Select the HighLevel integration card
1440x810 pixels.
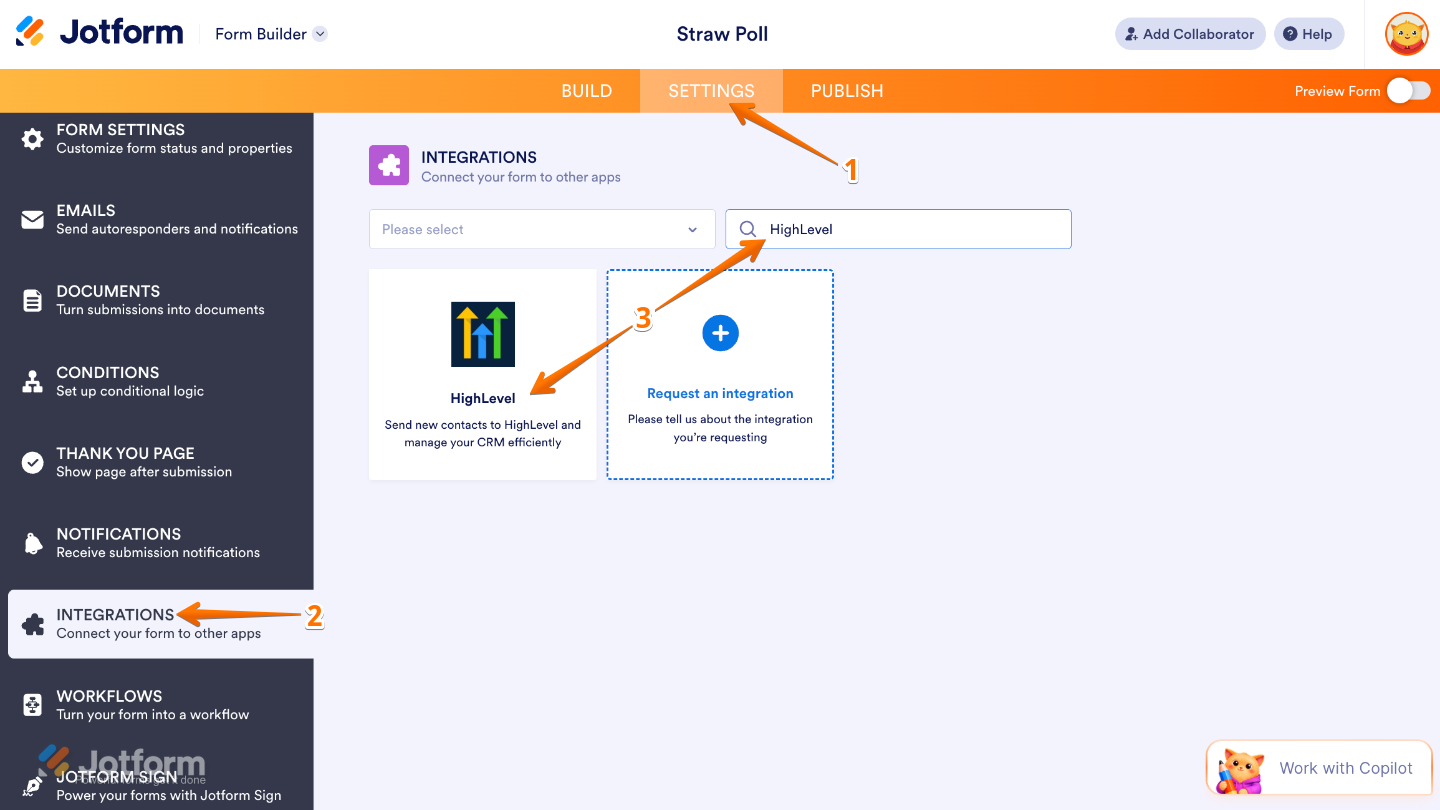[x=482, y=374]
